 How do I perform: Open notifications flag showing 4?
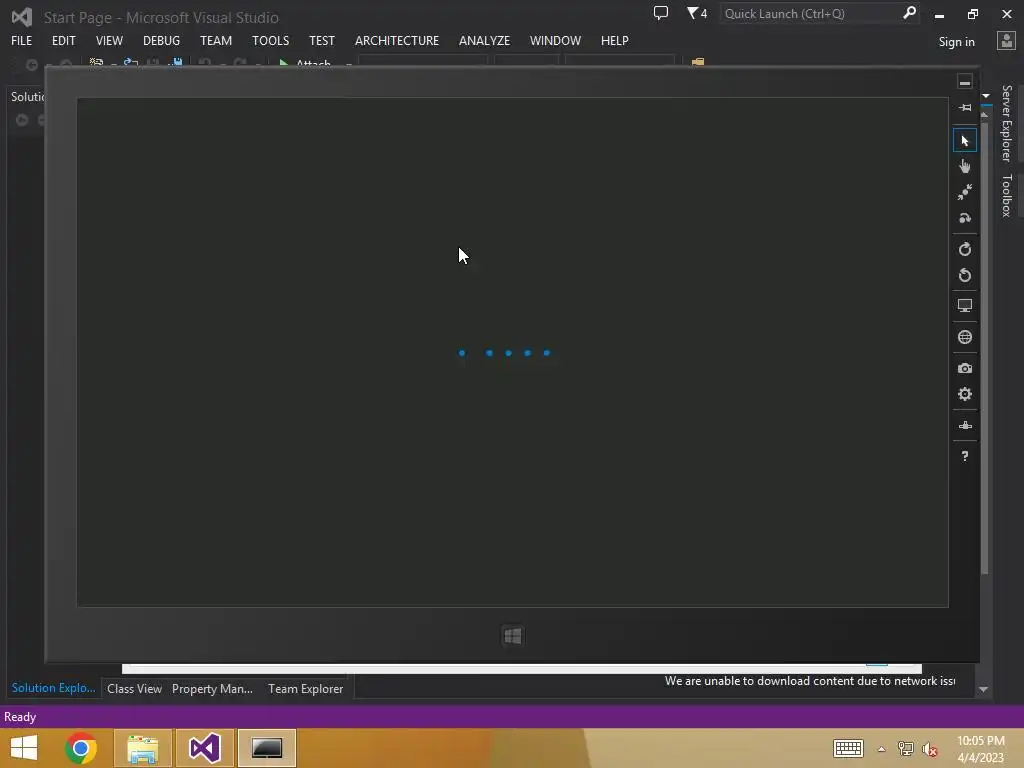point(697,13)
